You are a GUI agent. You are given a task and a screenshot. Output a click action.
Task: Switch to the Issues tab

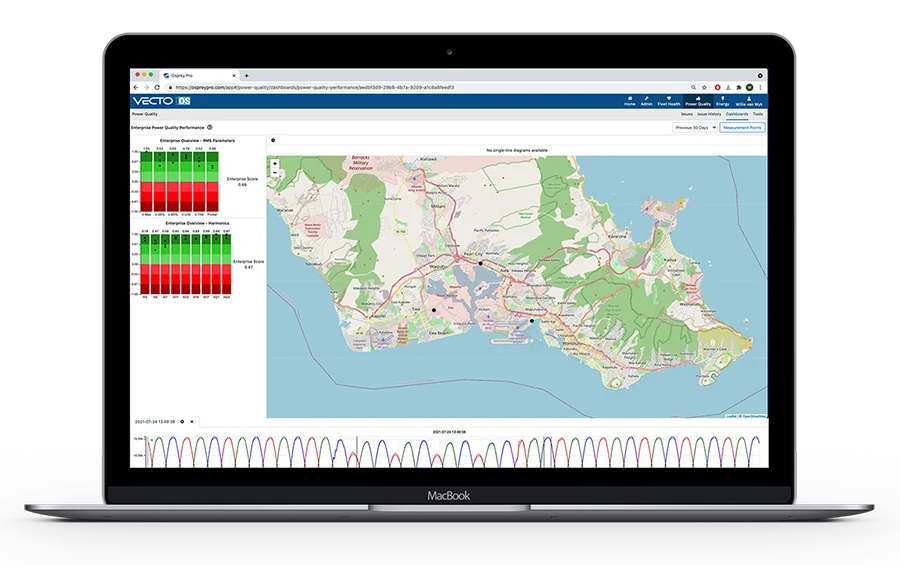(x=686, y=114)
